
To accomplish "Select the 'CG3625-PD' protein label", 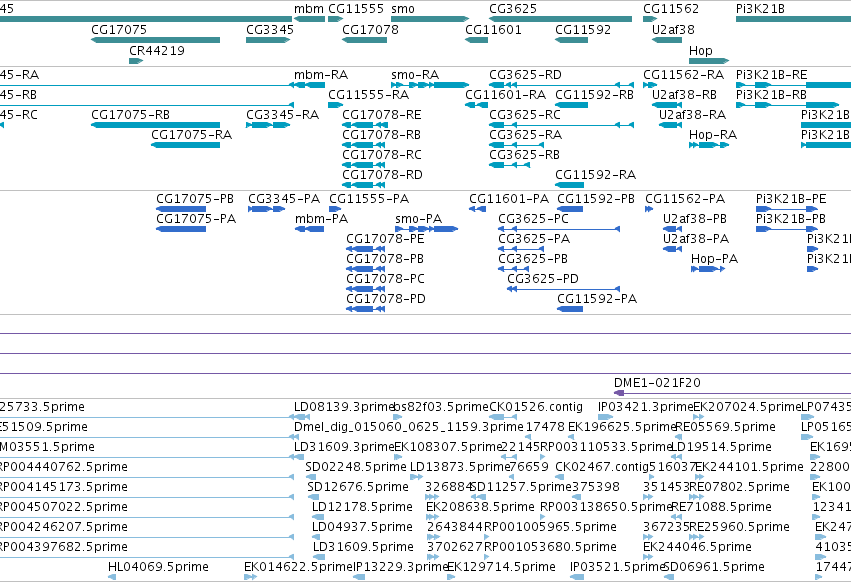I will pos(543,279).
